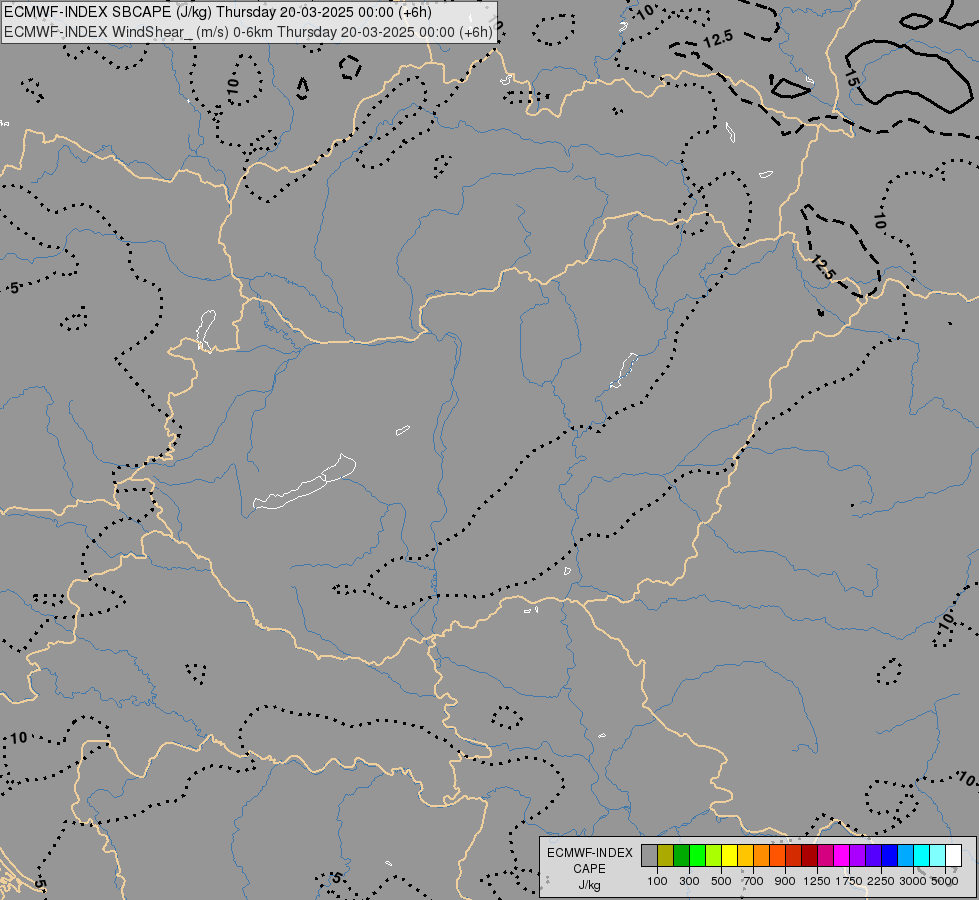This screenshot has height=900, width=979.
Task: Click the CAPE label in legend
Action: [589, 869]
